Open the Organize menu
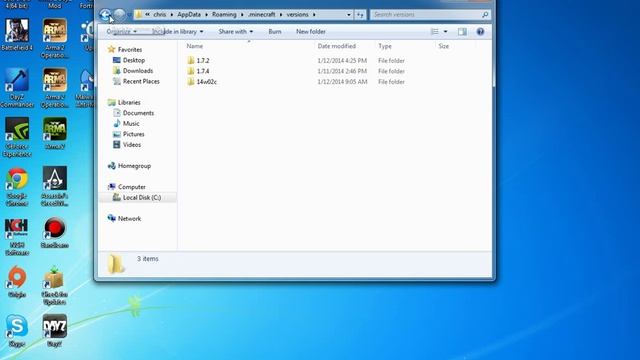This screenshot has width=640, height=360. [x=121, y=31]
